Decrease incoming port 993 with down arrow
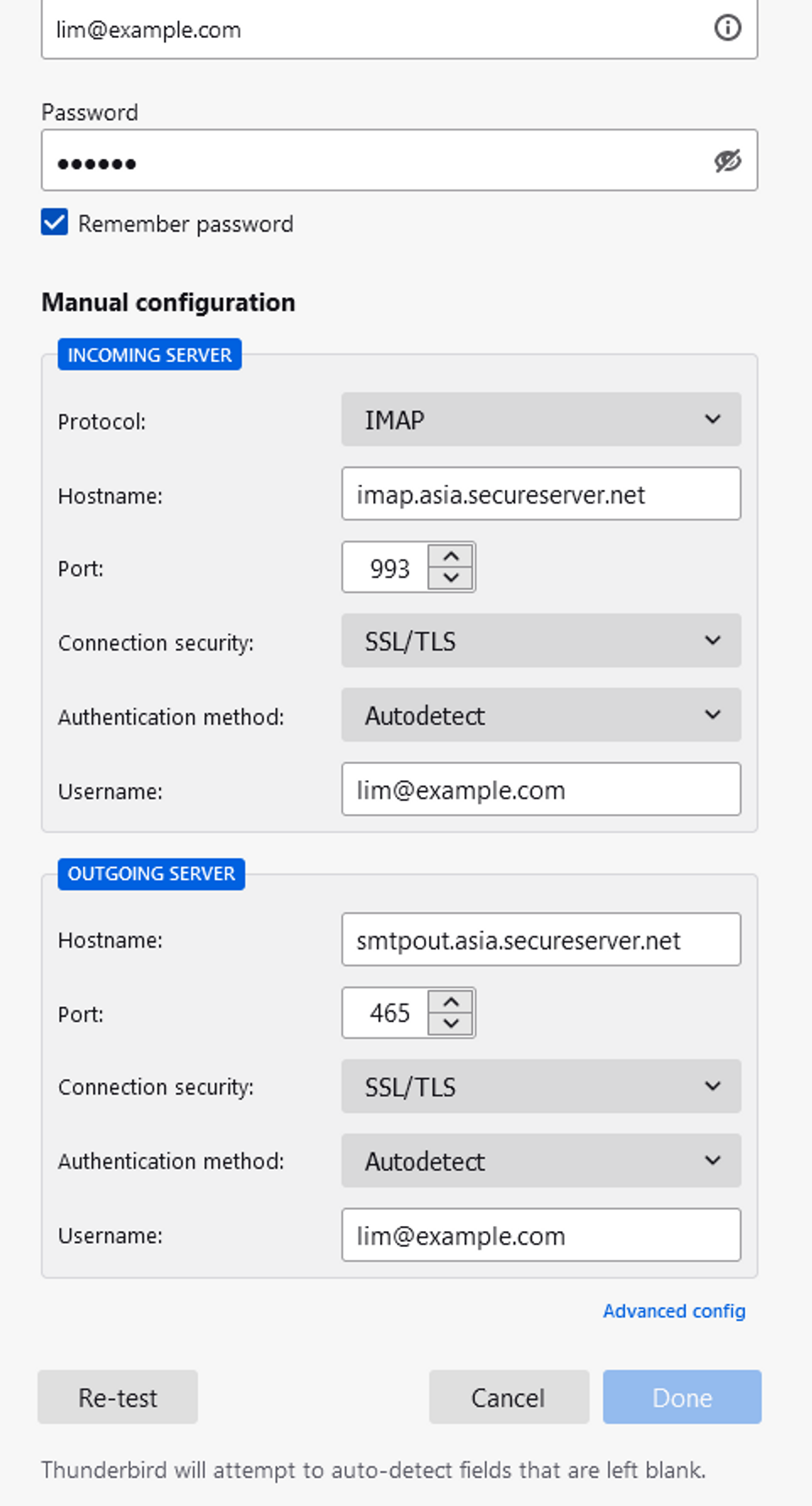 451,578
